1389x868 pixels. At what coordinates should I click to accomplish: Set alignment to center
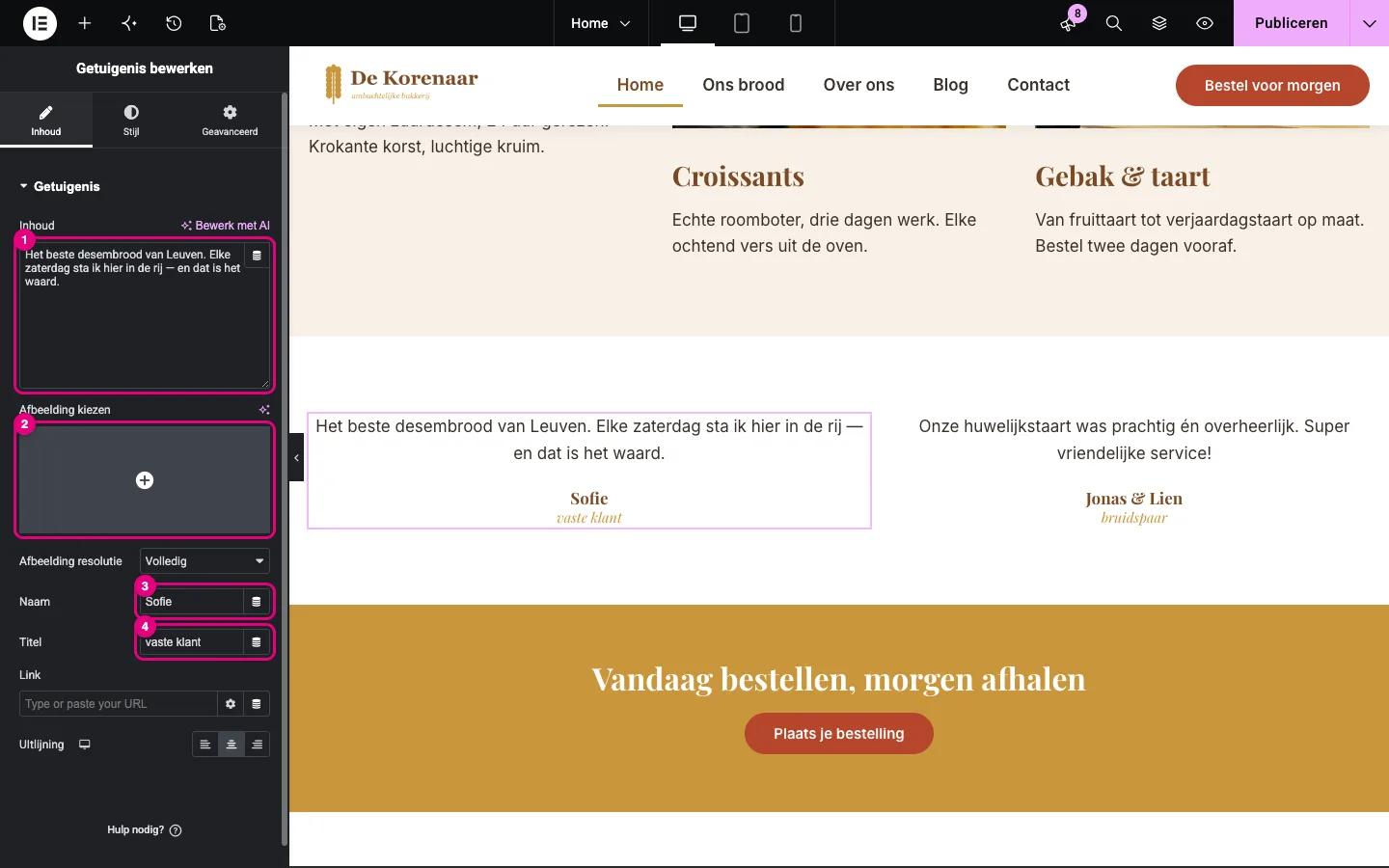click(231, 745)
